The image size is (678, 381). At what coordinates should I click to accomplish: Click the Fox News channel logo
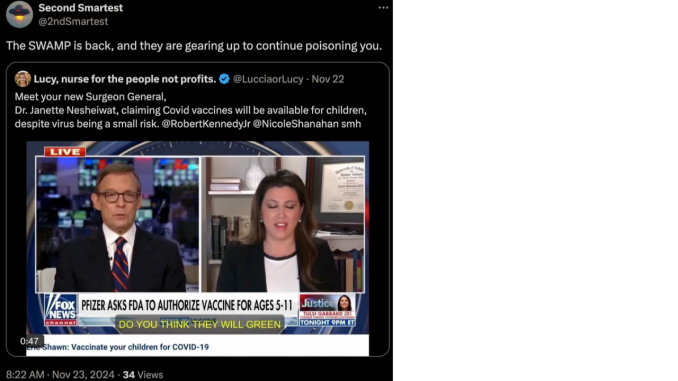(x=61, y=309)
